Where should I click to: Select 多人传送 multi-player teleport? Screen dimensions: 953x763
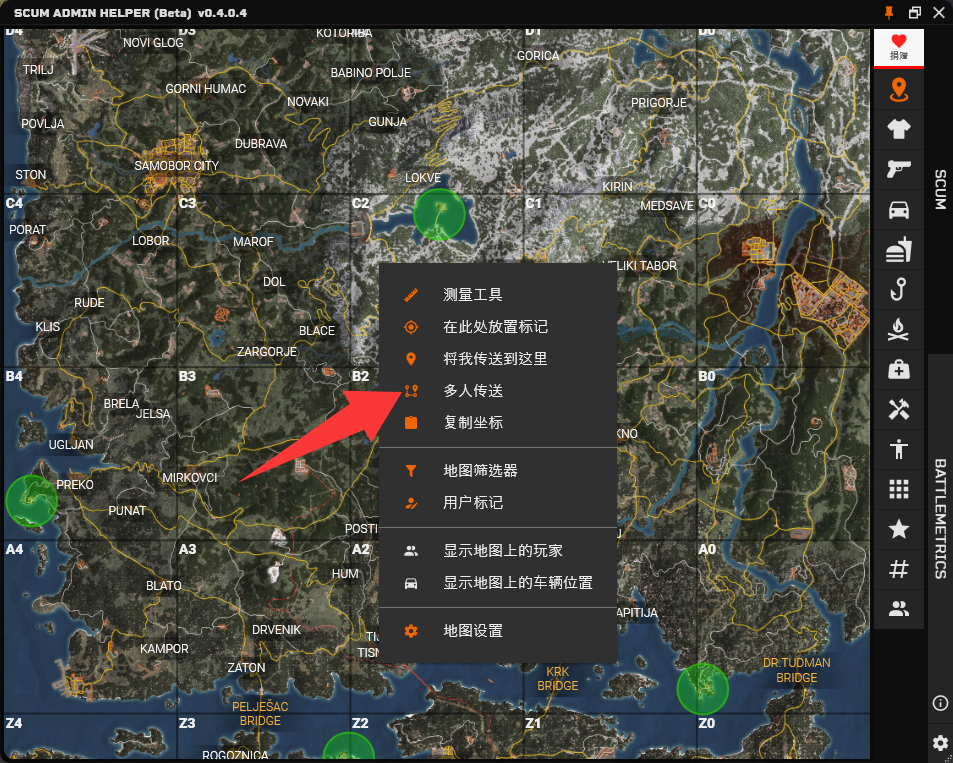498,391
